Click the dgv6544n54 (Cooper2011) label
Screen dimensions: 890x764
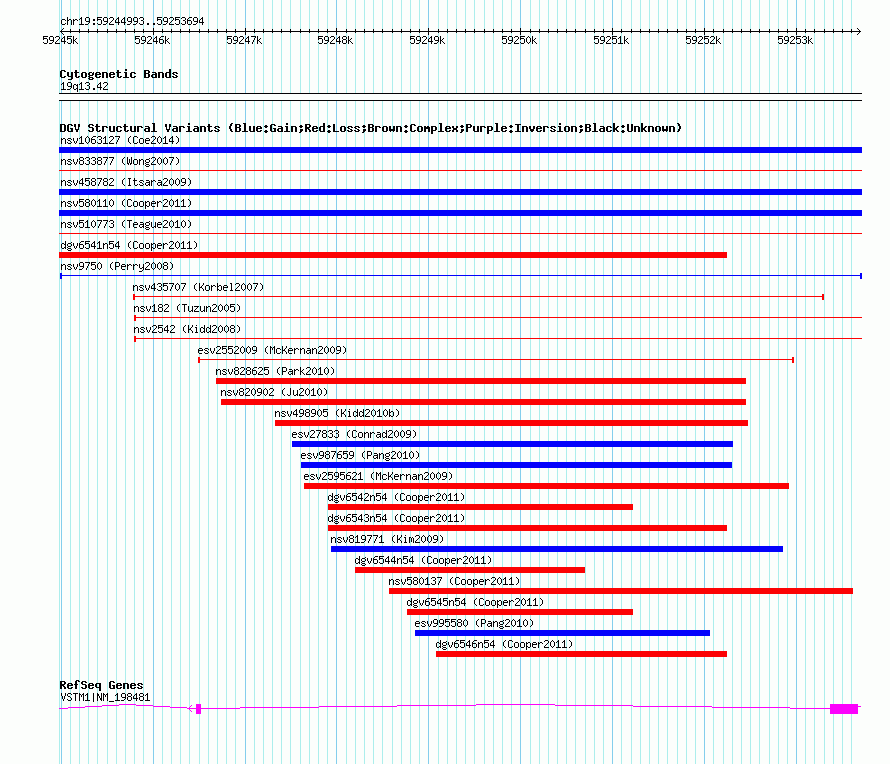[423, 560]
